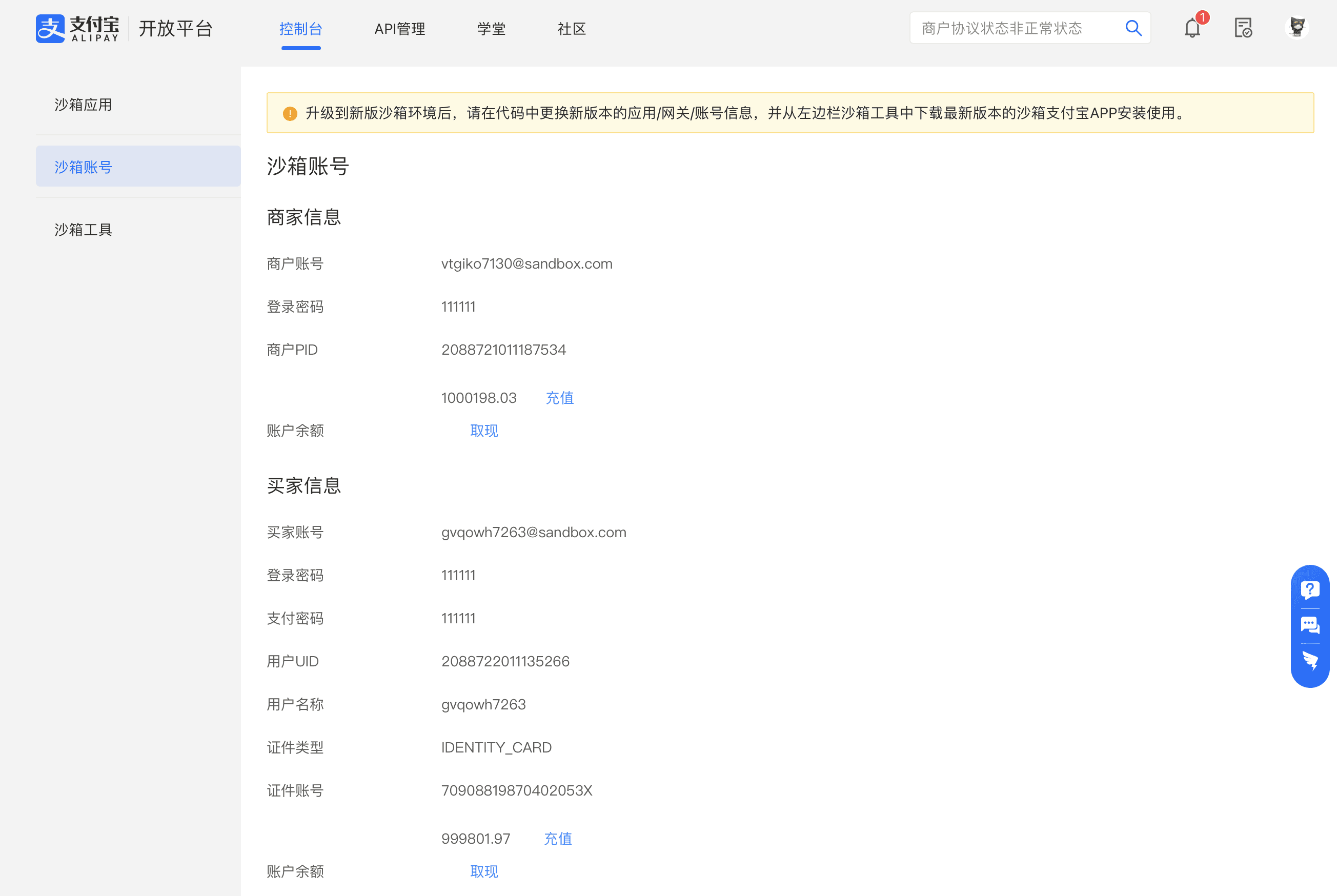This screenshot has width=1337, height=896.
Task: Switch to 控制台 tab
Action: [x=301, y=29]
